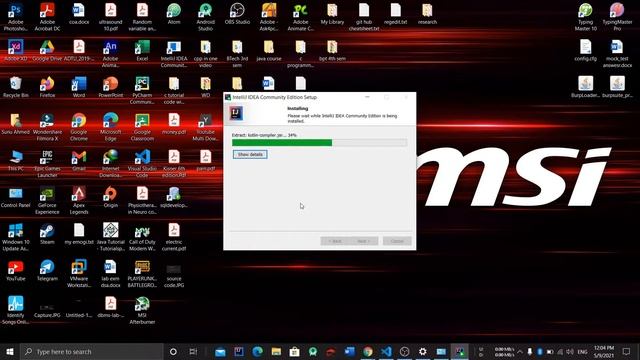The height and width of the screenshot is (360, 640).
Task: Select the PowerPoint desktop shortcut
Action: click(111, 87)
